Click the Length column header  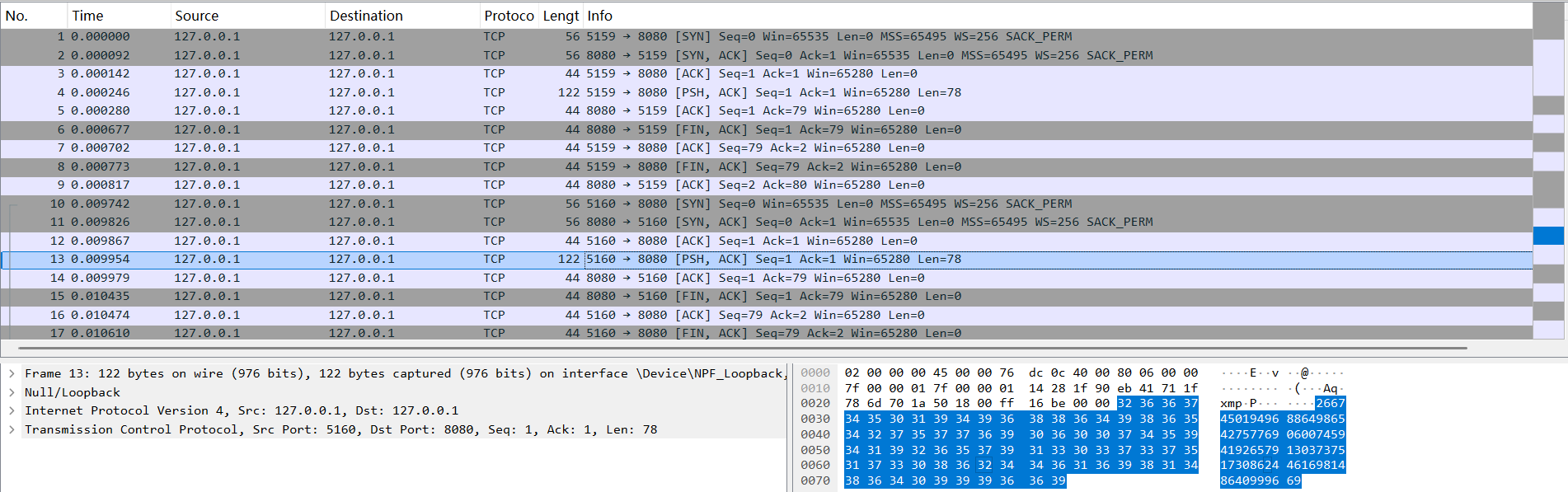(x=561, y=16)
